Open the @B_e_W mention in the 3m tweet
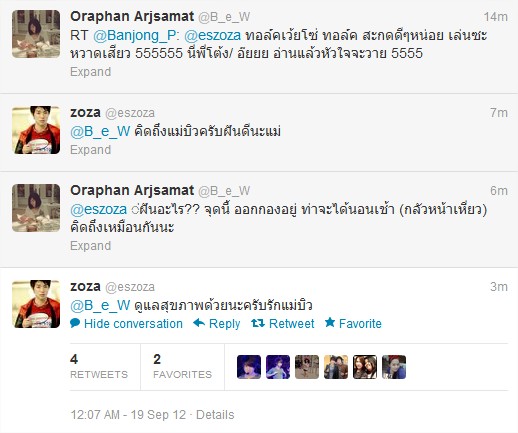This screenshot has height=433, width=518. (100, 305)
